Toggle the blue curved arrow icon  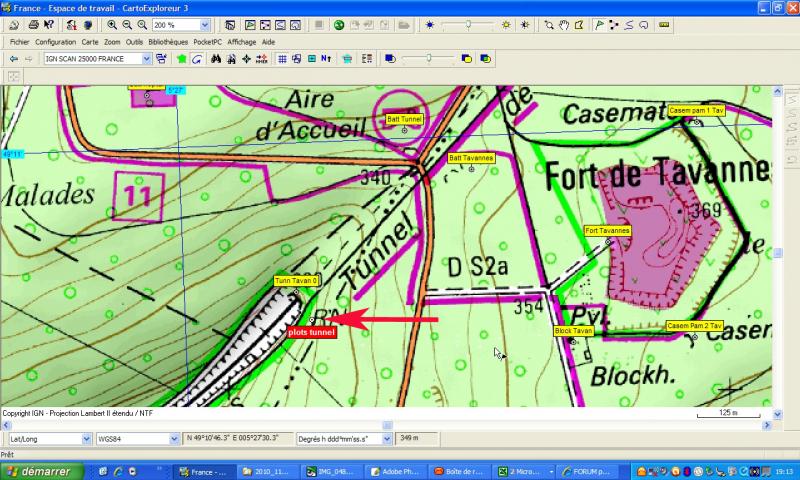[x=196, y=59]
